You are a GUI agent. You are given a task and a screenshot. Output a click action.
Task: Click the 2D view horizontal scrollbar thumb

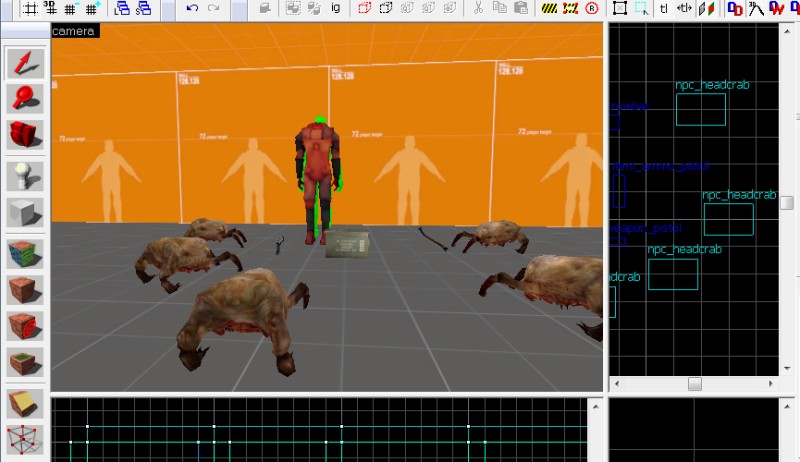[x=694, y=384]
